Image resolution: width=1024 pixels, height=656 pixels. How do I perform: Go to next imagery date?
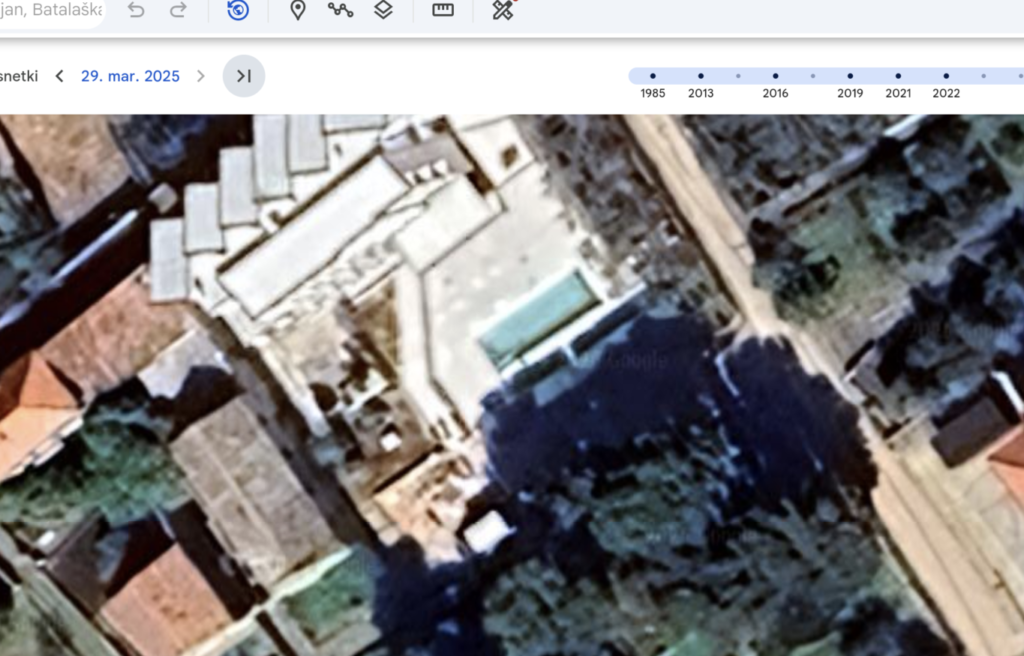[x=201, y=76]
